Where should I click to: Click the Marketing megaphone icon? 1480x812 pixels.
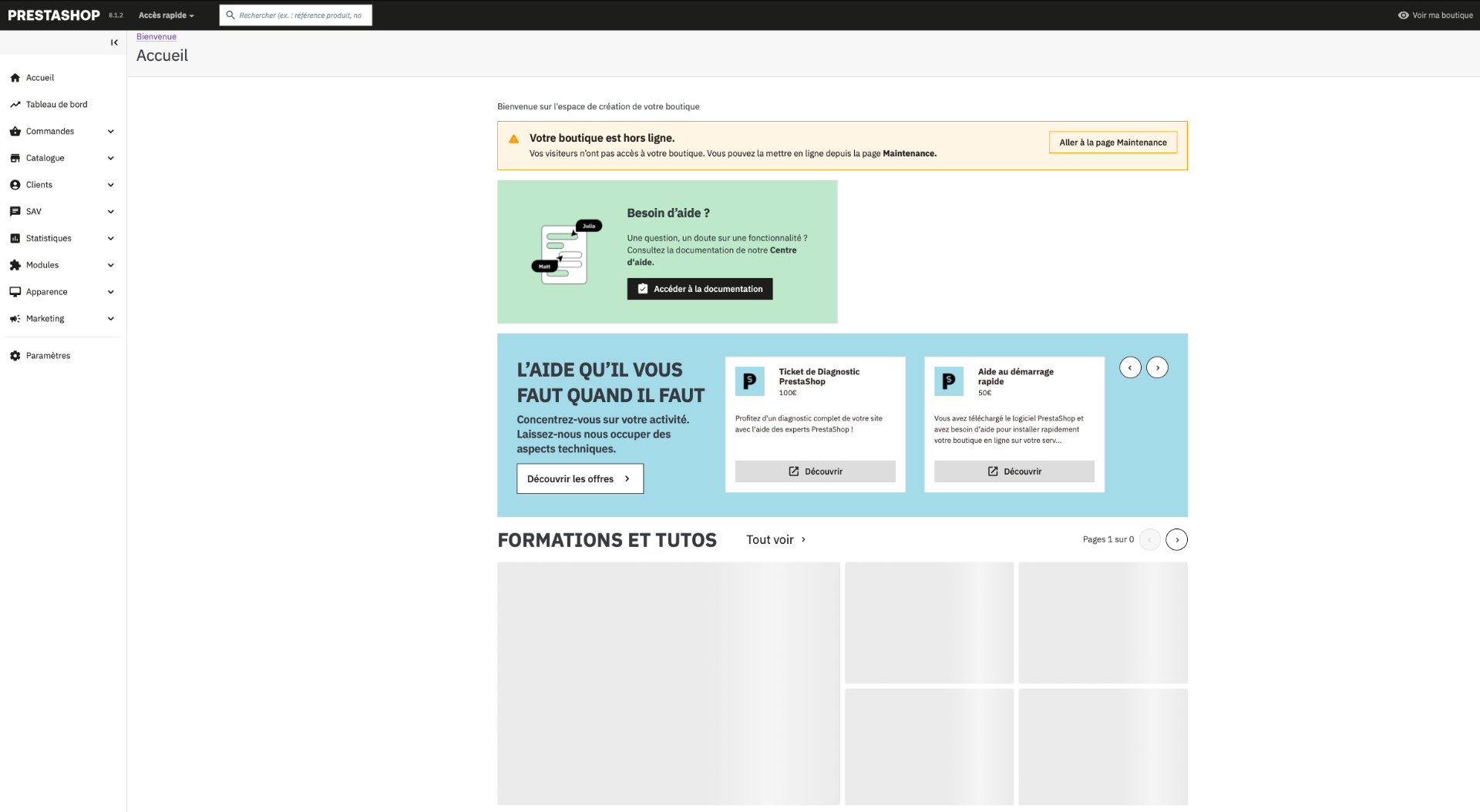tap(15, 319)
